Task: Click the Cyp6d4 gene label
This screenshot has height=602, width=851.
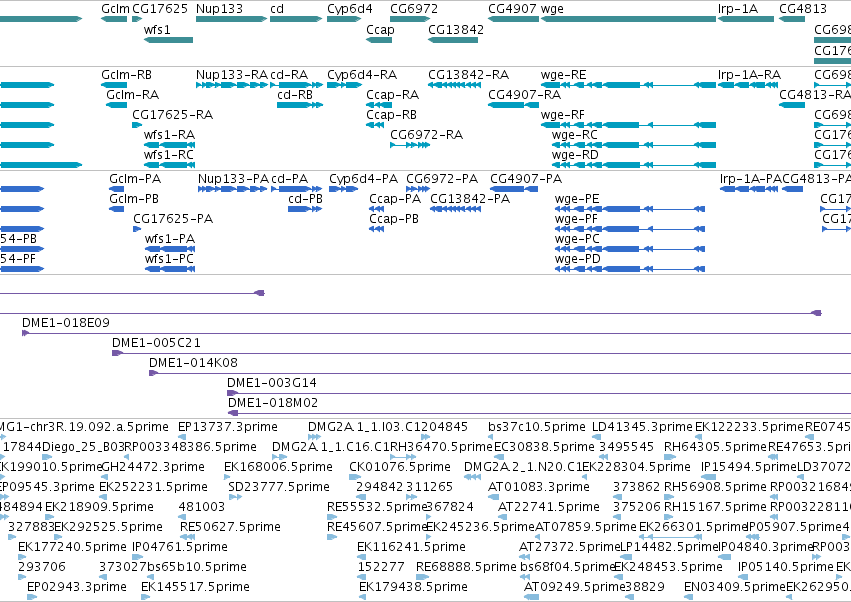Action: (x=350, y=9)
